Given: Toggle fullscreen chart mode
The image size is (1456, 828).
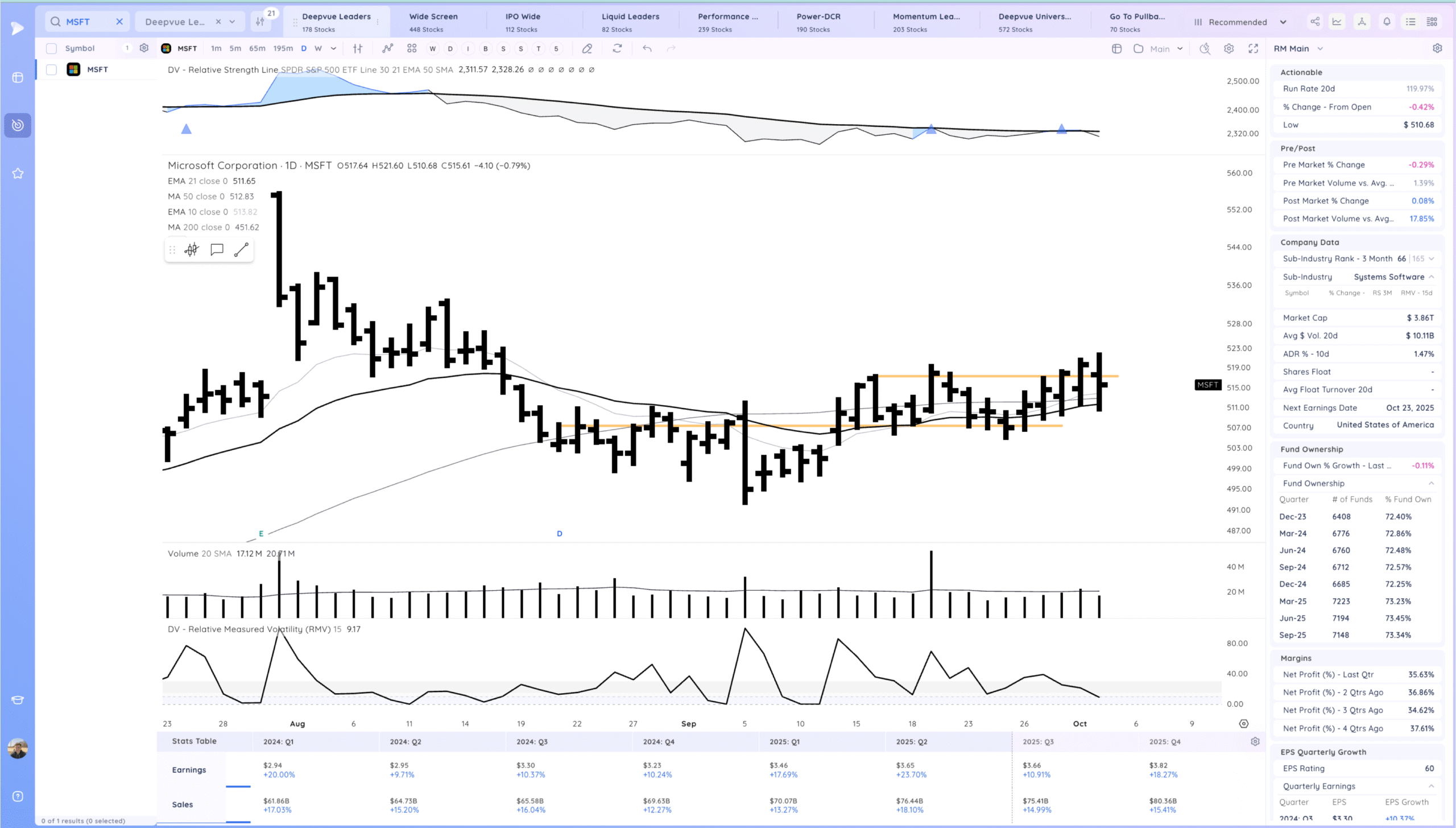Looking at the screenshot, I should (1253, 49).
